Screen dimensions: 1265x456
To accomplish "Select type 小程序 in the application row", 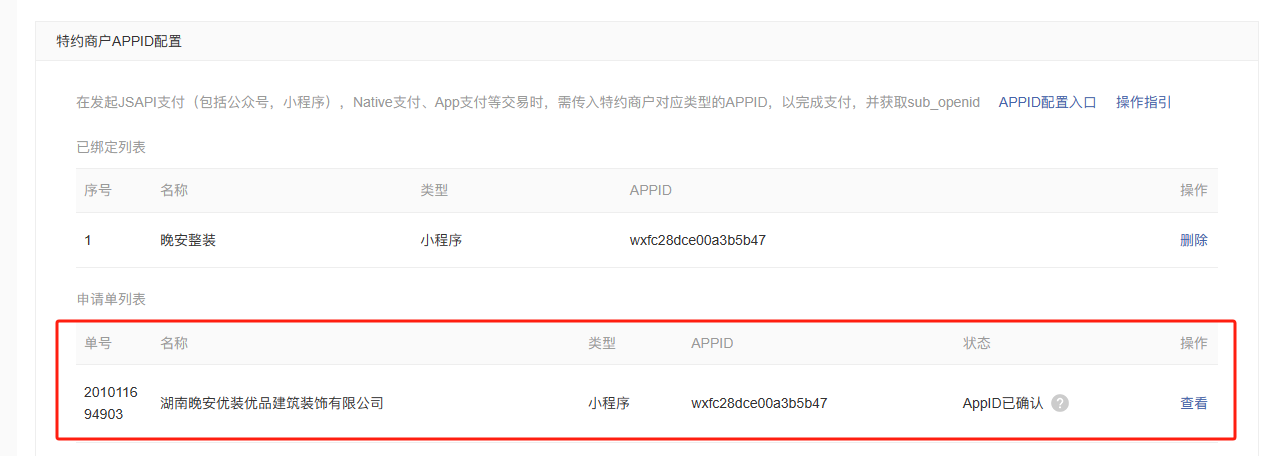I will pyautogui.click(x=609, y=403).
